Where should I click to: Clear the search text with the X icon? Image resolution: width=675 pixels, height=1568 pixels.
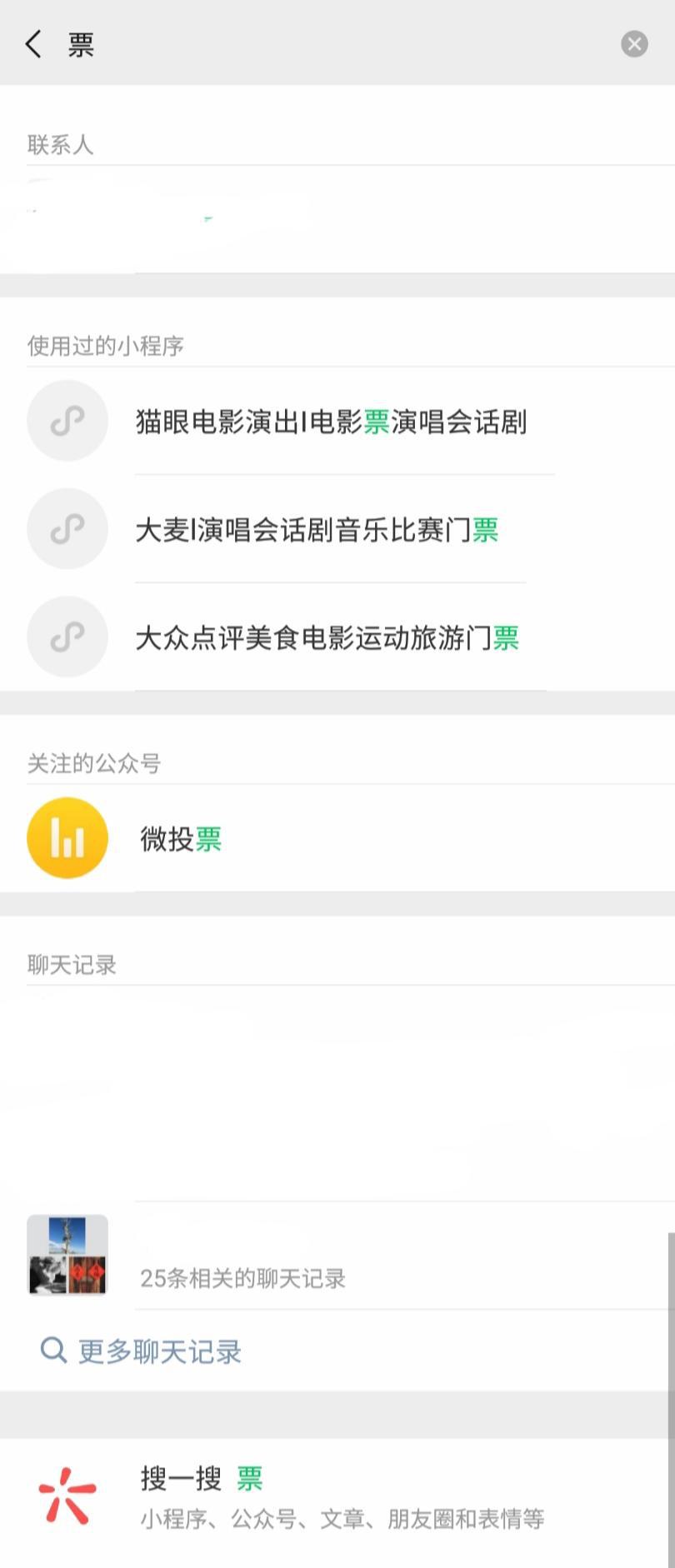634,43
